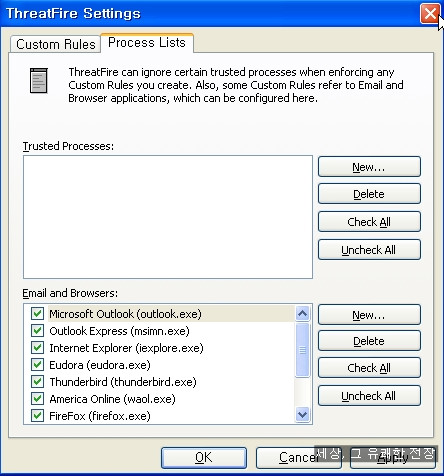This screenshot has height=476, width=444.
Task: Uncheck the FireFox (firefox.exe) checkbox
Action: tap(37, 416)
